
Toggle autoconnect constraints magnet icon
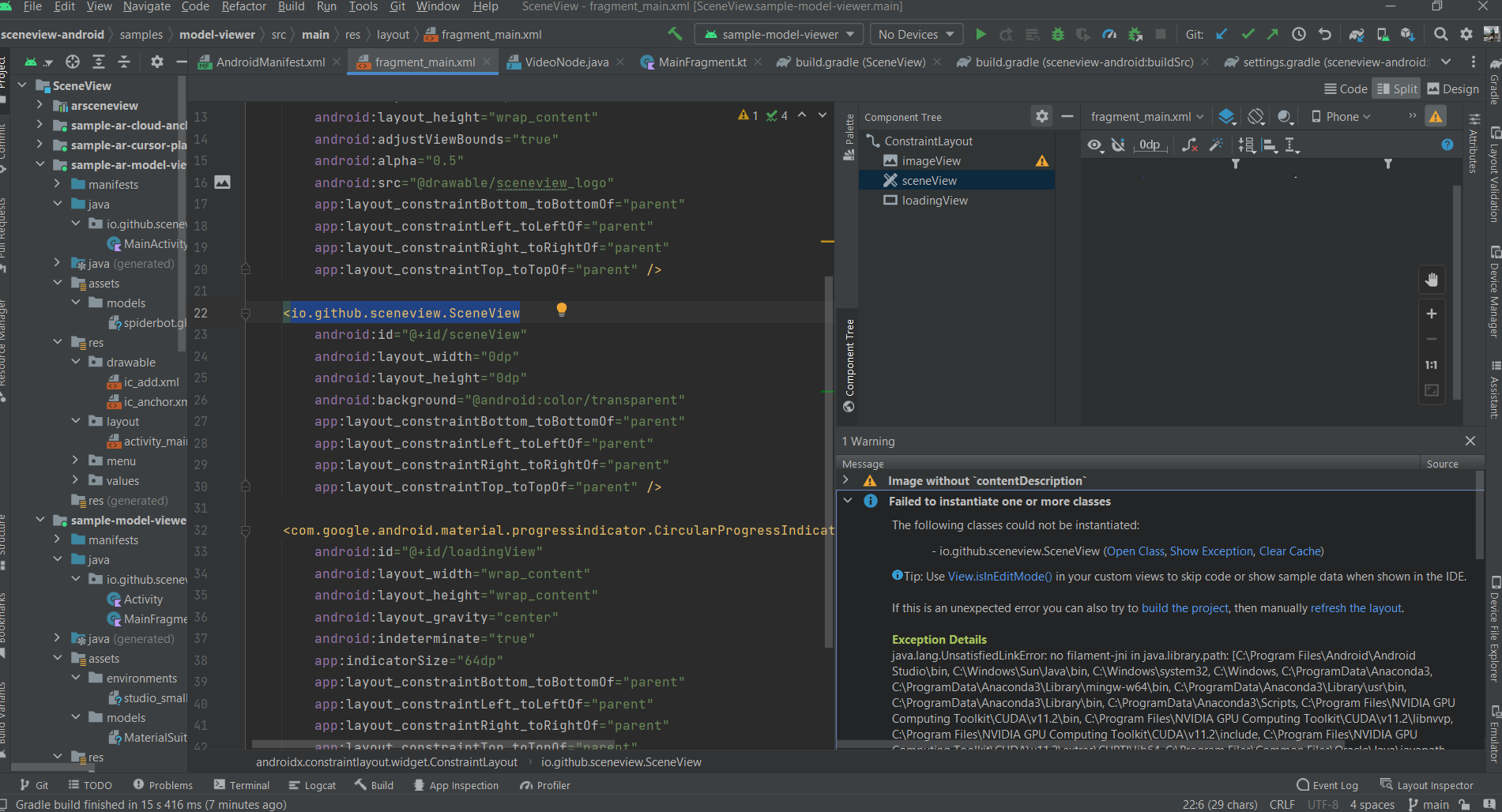[1118, 145]
